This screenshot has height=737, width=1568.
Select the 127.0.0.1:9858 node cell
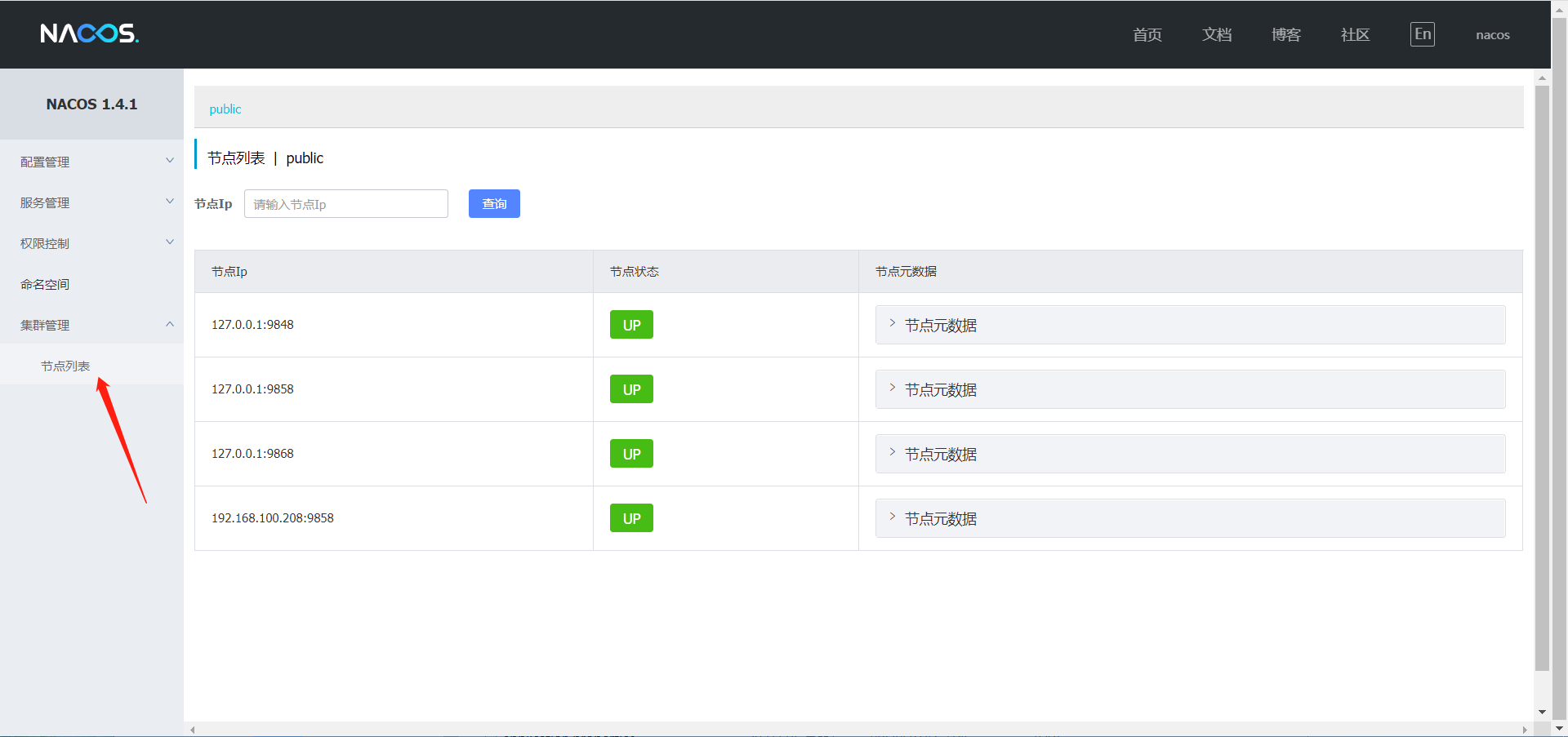(394, 389)
